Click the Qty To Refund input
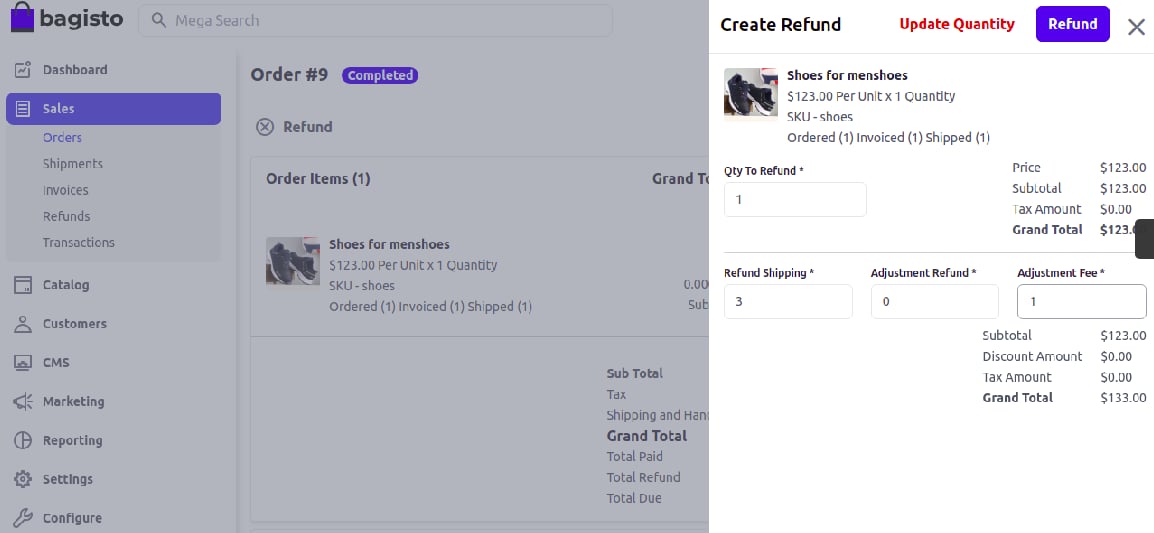 pos(795,200)
